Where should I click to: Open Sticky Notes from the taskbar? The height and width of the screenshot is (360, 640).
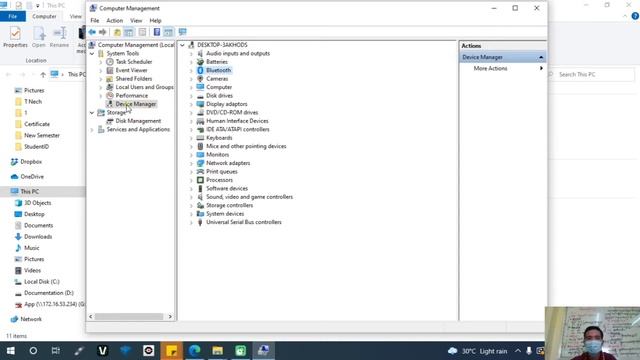pos(171,351)
